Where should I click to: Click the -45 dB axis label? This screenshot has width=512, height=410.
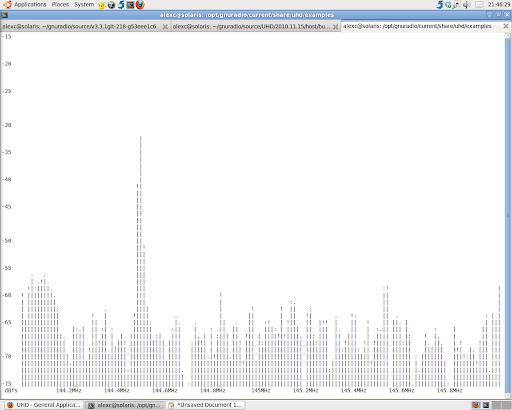click(7, 207)
